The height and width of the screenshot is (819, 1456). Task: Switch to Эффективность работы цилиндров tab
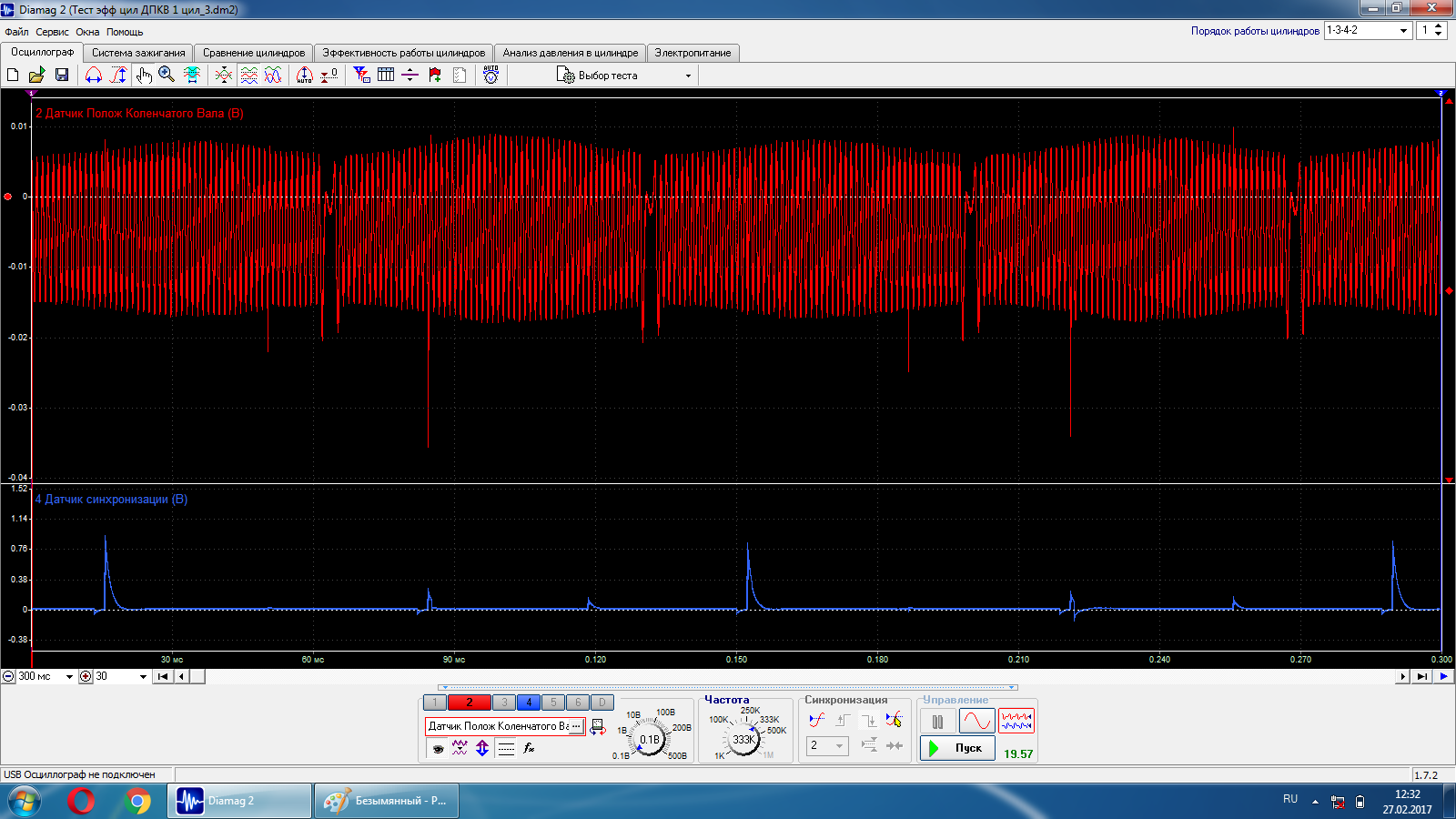click(x=404, y=53)
